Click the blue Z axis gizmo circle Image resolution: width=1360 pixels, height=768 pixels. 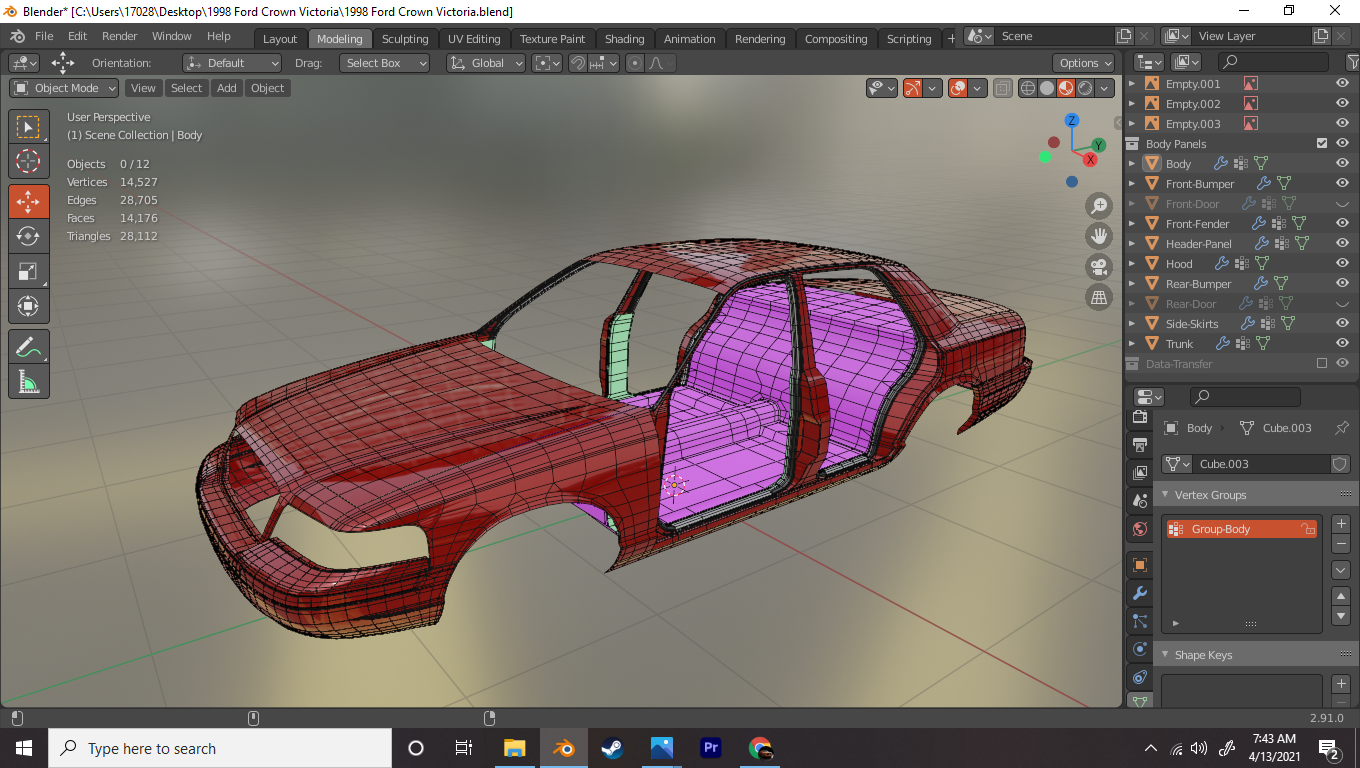[x=1071, y=120]
